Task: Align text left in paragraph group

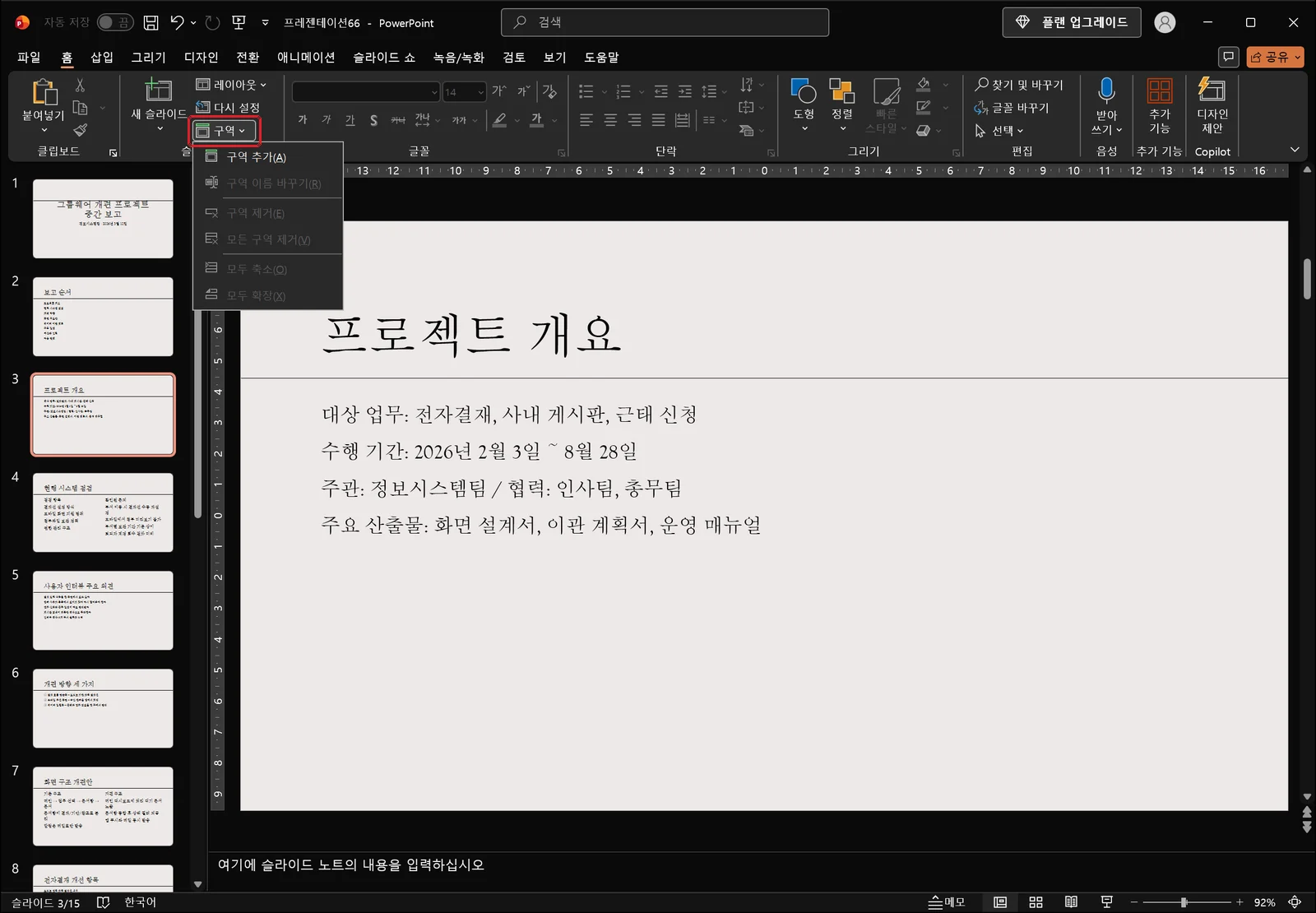Action: coord(586,120)
